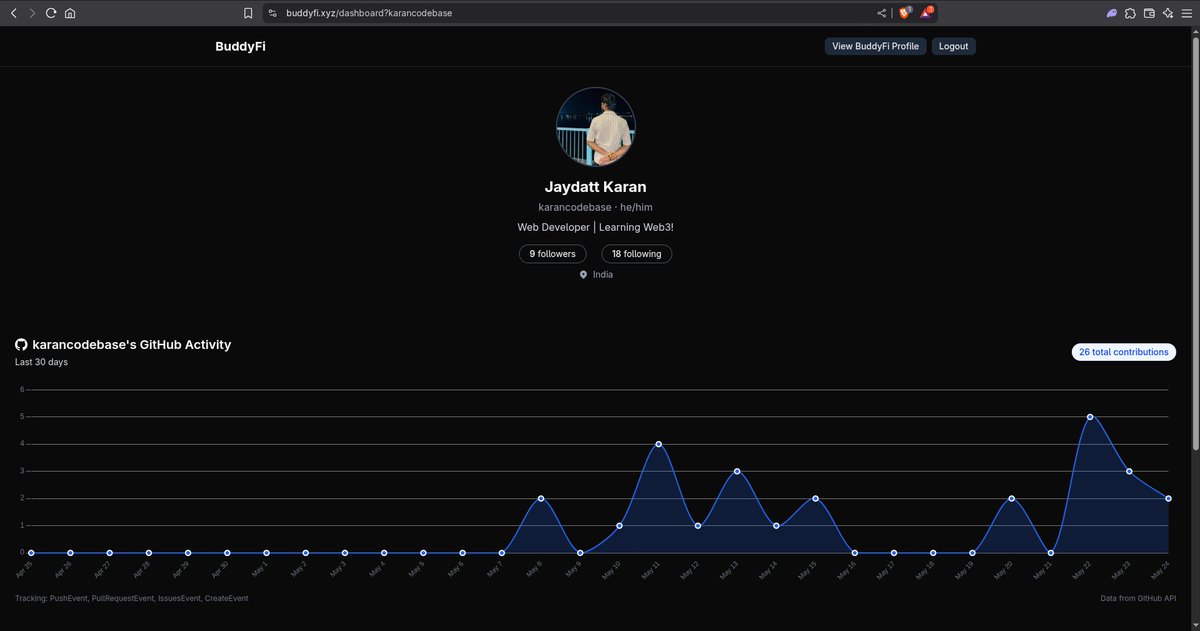Click the BuddyFi logo text
The width and height of the screenshot is (1200, 631).
pyautogui.click(x=240, y=46)
